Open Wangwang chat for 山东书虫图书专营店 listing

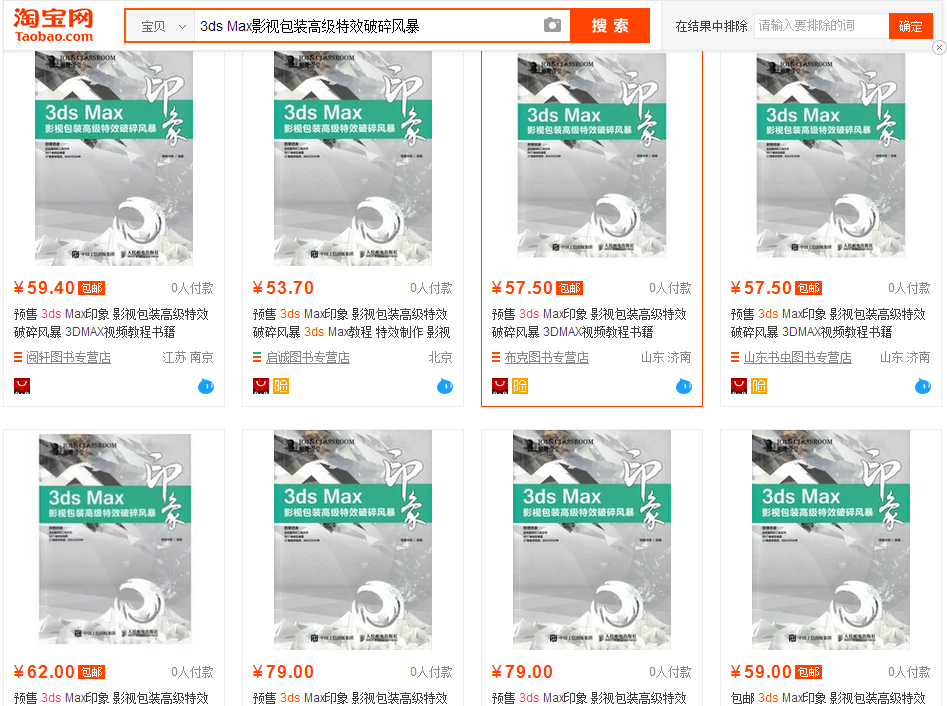pyautogui.click(x=923, y=386)
